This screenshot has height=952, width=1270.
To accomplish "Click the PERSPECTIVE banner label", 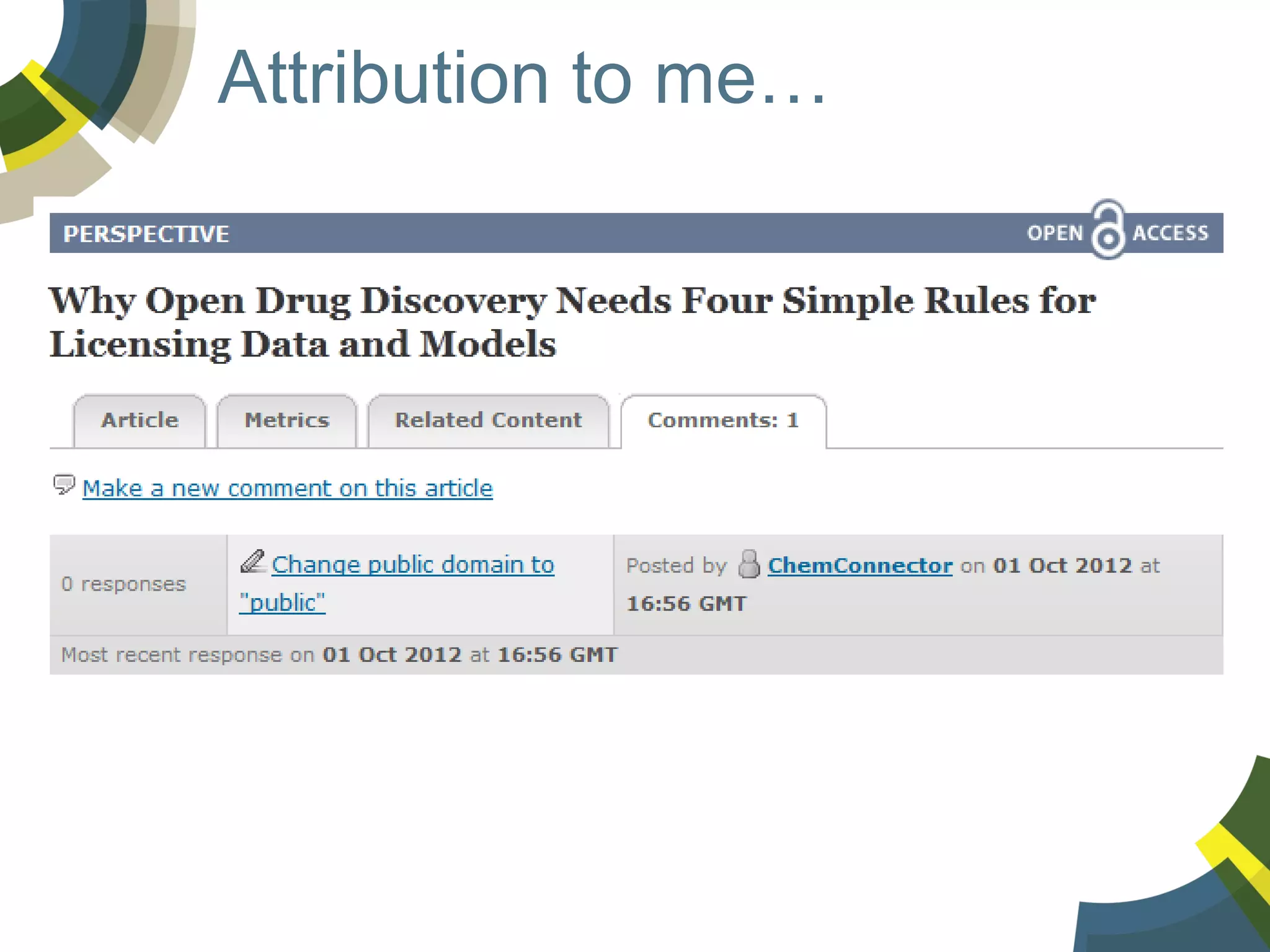I will pos(146,234).
